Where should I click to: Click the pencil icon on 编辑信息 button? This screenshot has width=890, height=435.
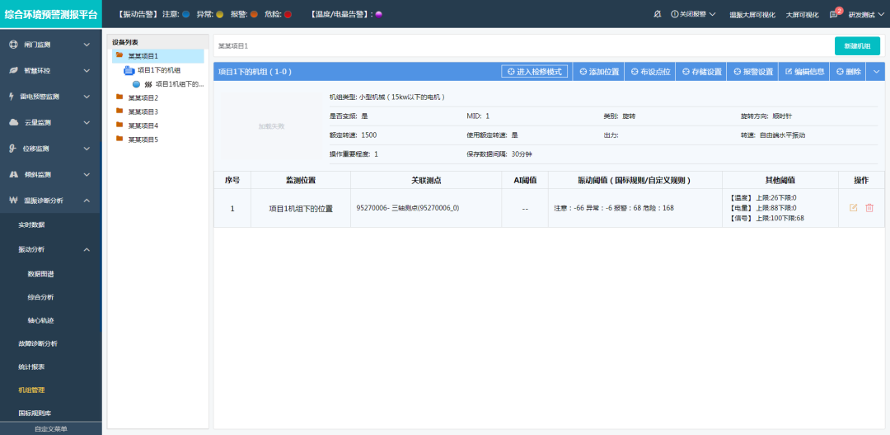tap(788, 72)
